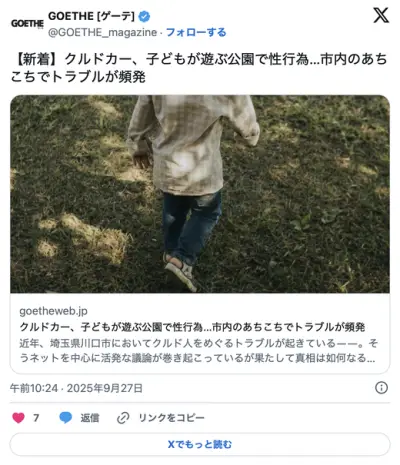Screen dimensions: 400x465
Task: Click the article description snippet text
Action: [x=198, y=350]
